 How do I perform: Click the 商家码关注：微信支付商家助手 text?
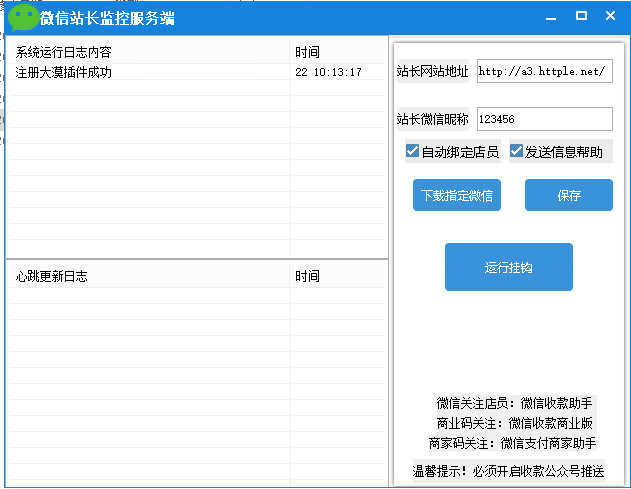[512, 443]
